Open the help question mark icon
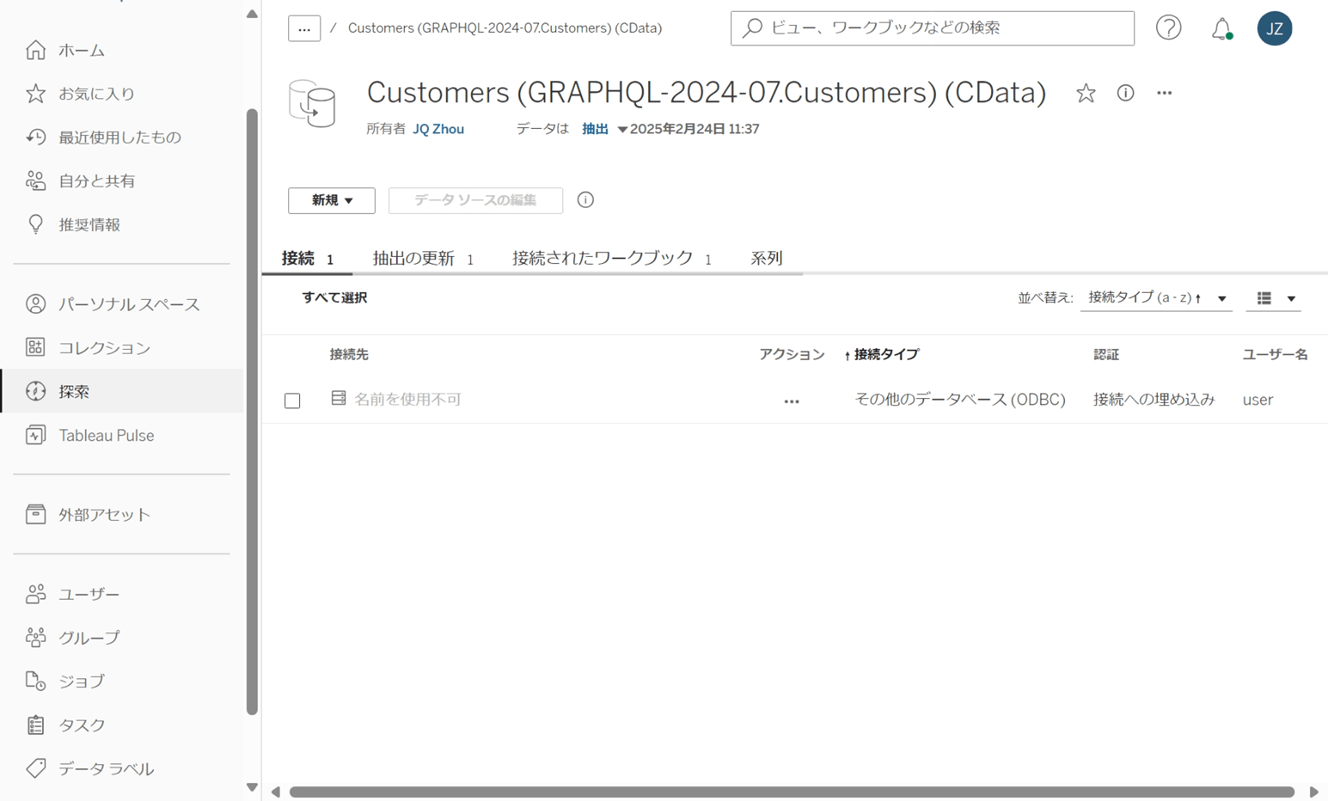 [1169, 28]
